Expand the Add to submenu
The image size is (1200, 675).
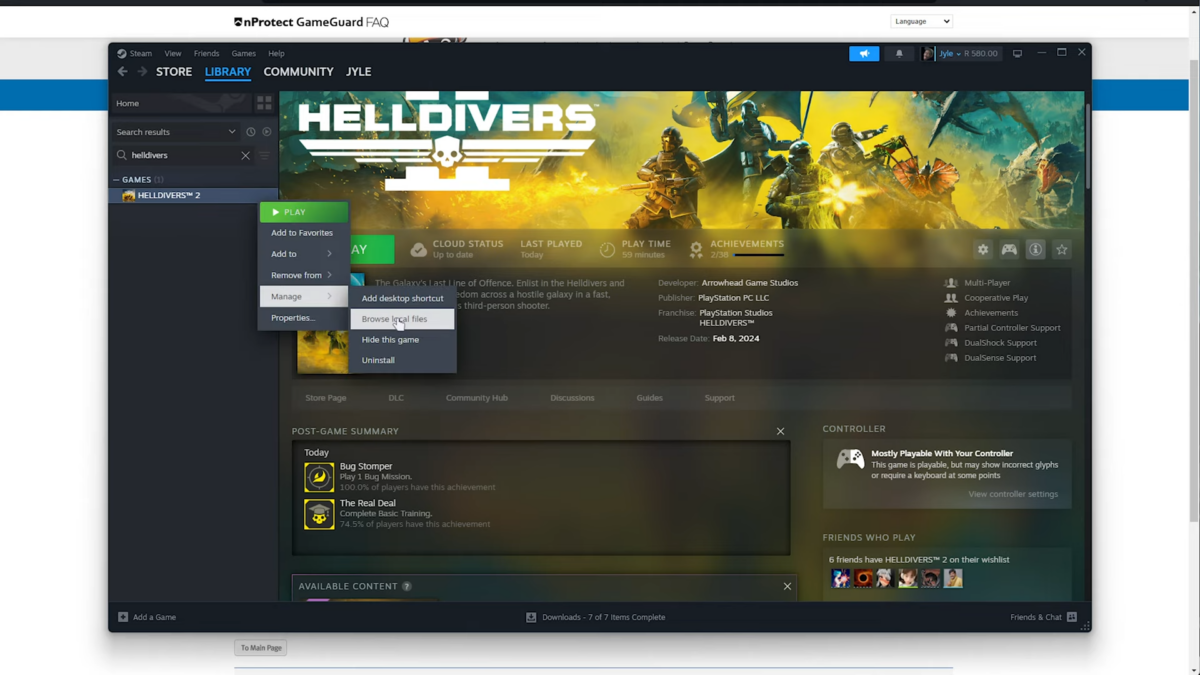tap(302, 254)
